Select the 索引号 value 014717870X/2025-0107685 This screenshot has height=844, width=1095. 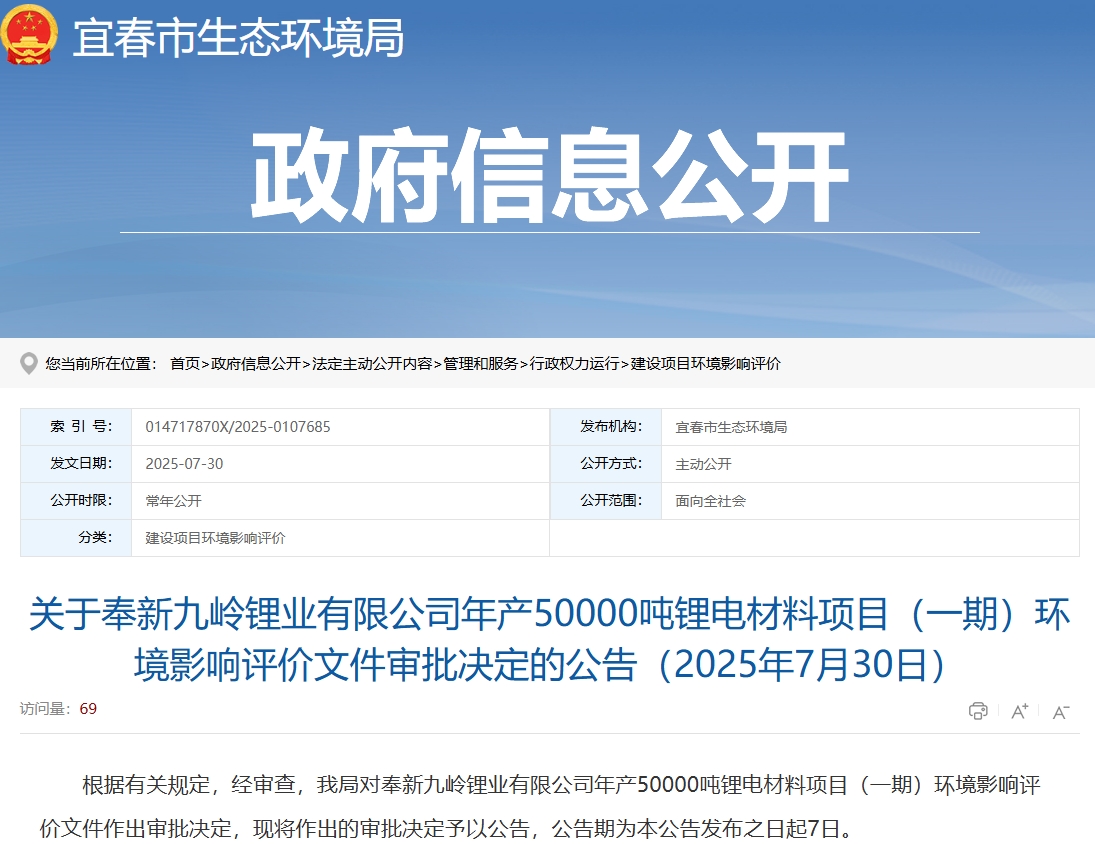238,426
